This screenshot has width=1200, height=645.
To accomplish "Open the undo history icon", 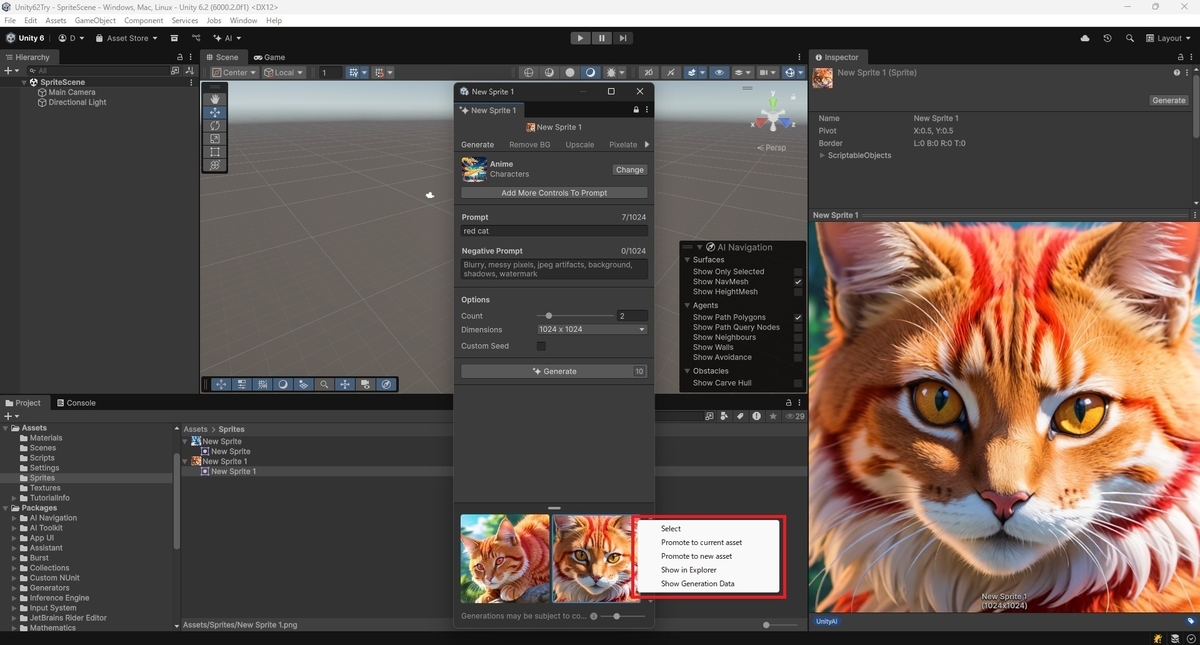I will click(1107, 38).
